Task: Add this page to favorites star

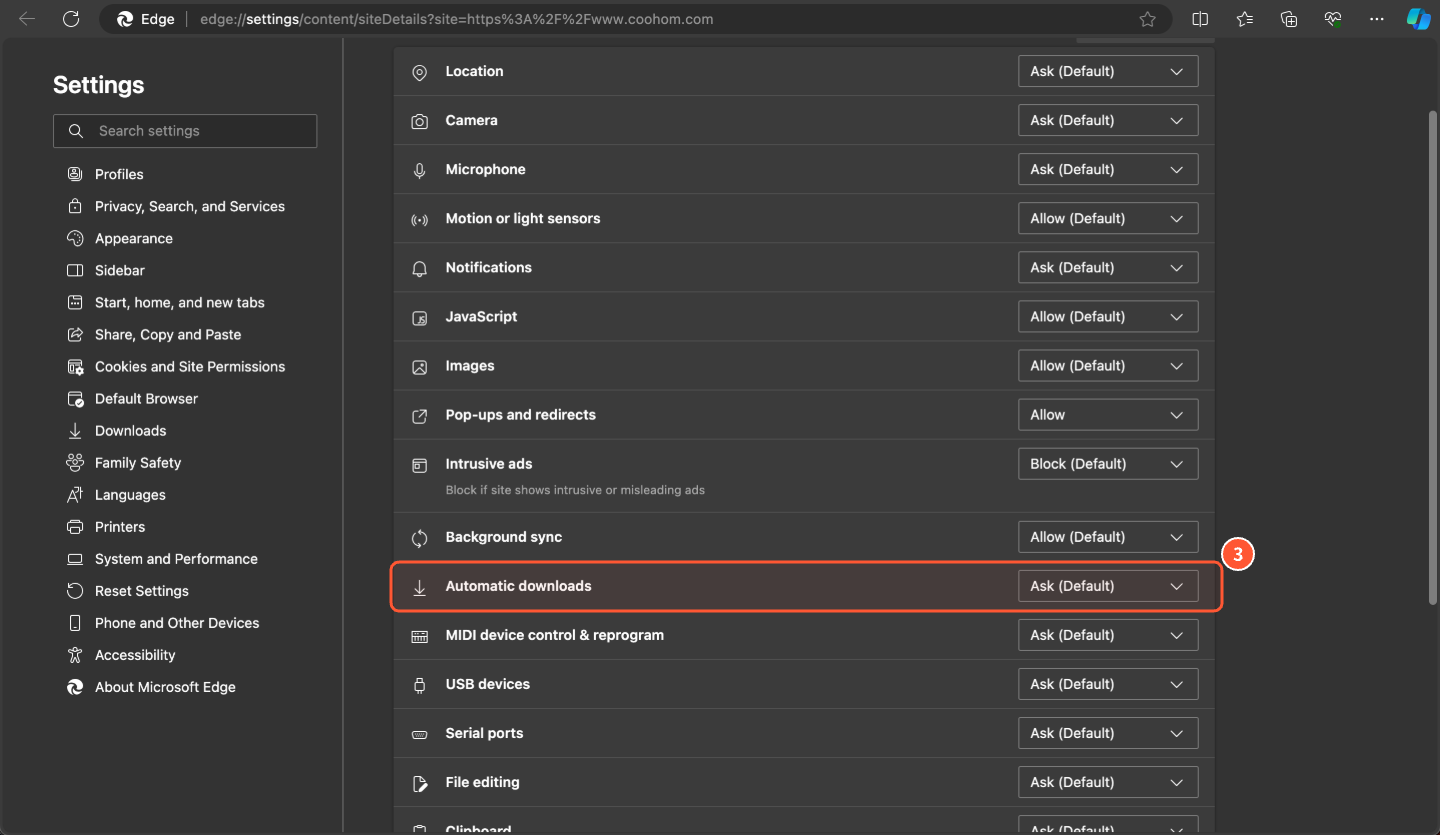Action: 1147,19
